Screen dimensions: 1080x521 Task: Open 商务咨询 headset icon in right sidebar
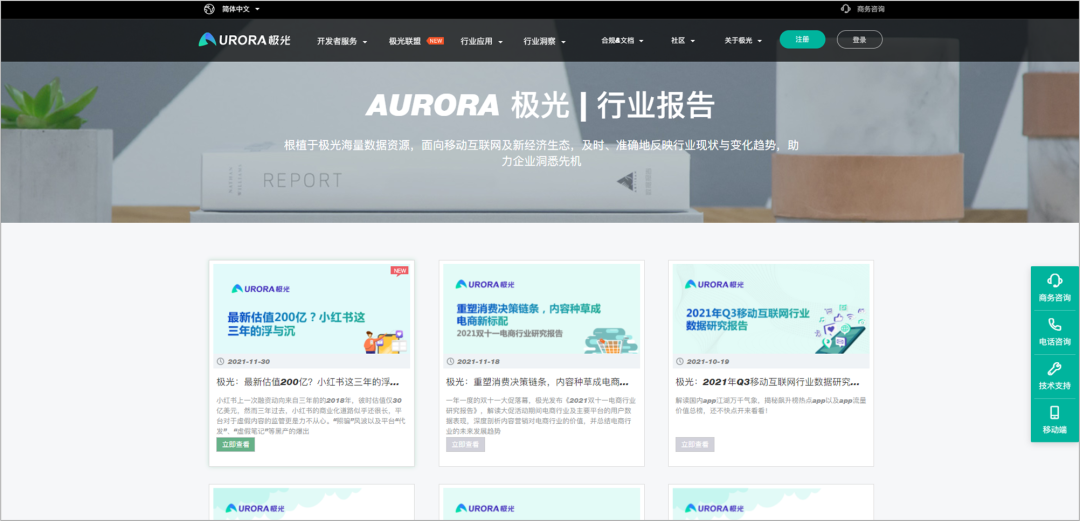(1054, 281)
